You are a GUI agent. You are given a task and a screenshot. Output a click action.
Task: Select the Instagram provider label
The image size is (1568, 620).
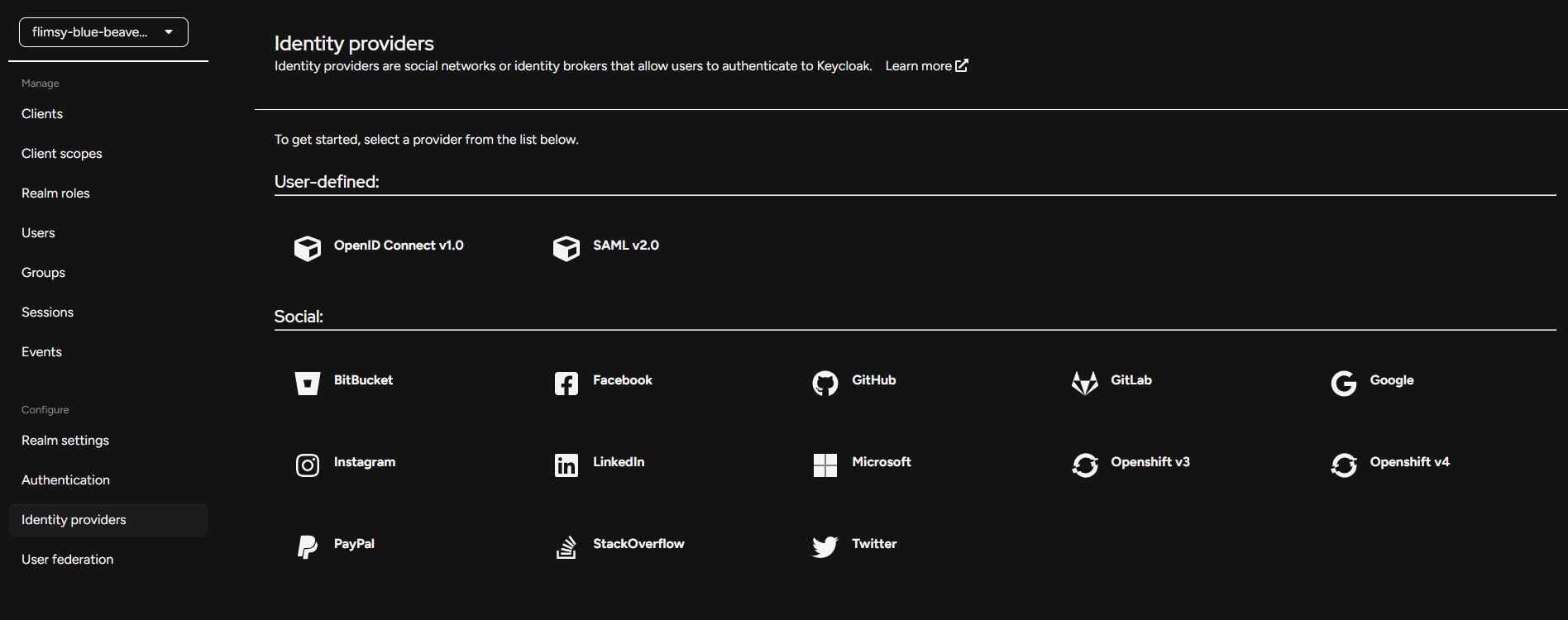365,462
